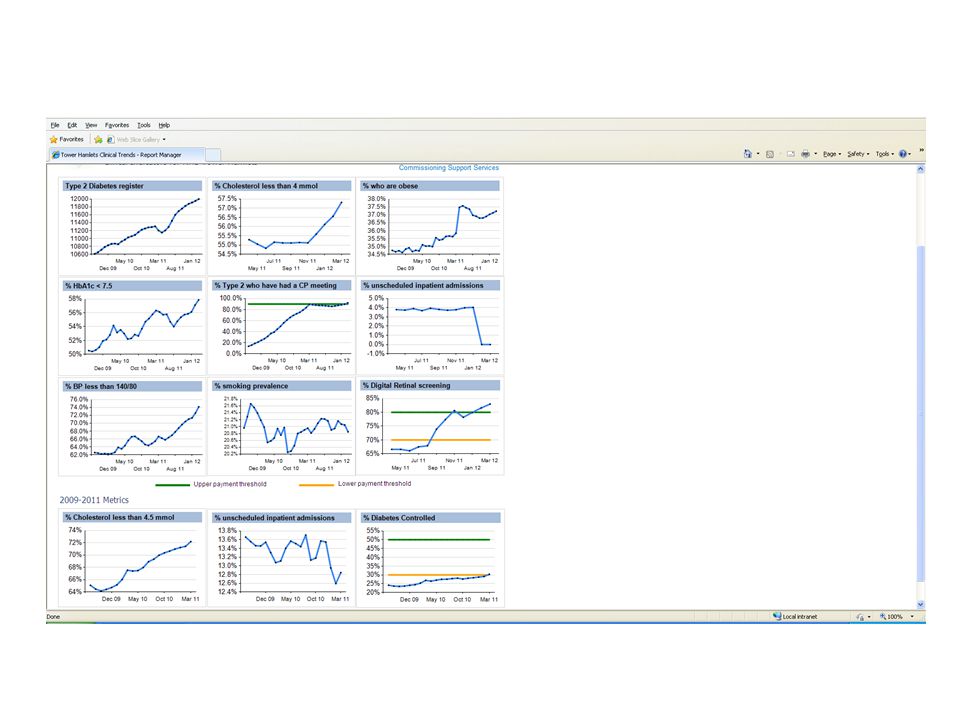Click % HbA1c < 7.5 chart
The height and width of the screenshot is (720, 960).
(132, 326)
